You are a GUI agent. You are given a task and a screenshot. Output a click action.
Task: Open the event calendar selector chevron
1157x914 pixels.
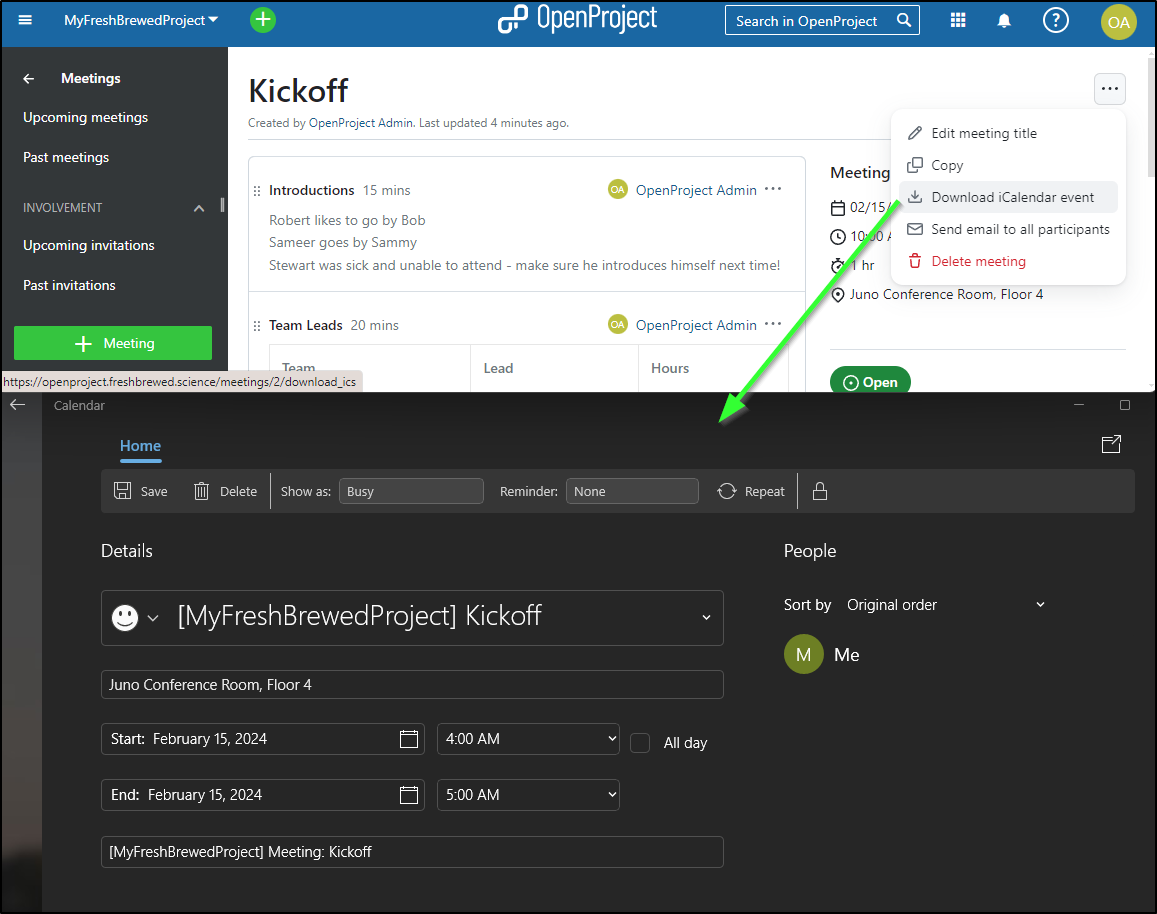706,617
